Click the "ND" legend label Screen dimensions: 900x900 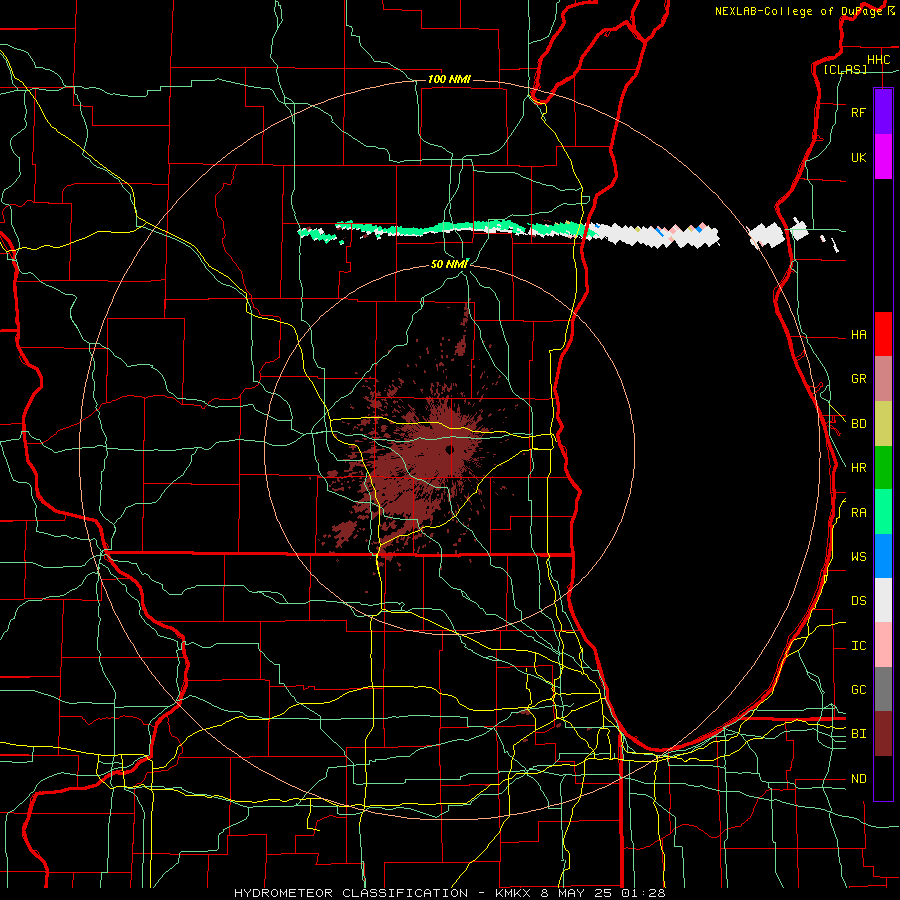click(858, 779)
